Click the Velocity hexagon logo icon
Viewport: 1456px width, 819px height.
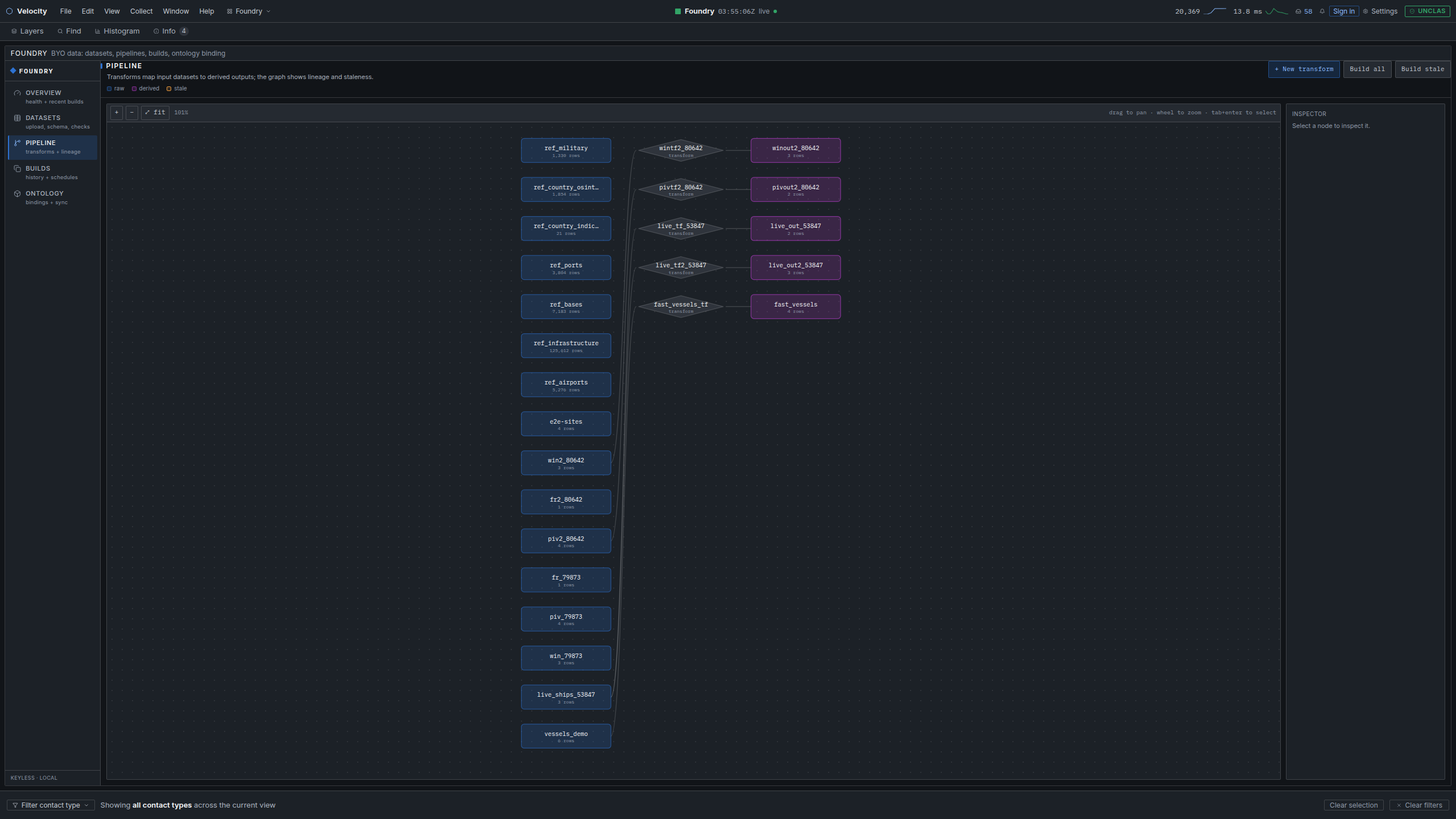pos(9,11)
